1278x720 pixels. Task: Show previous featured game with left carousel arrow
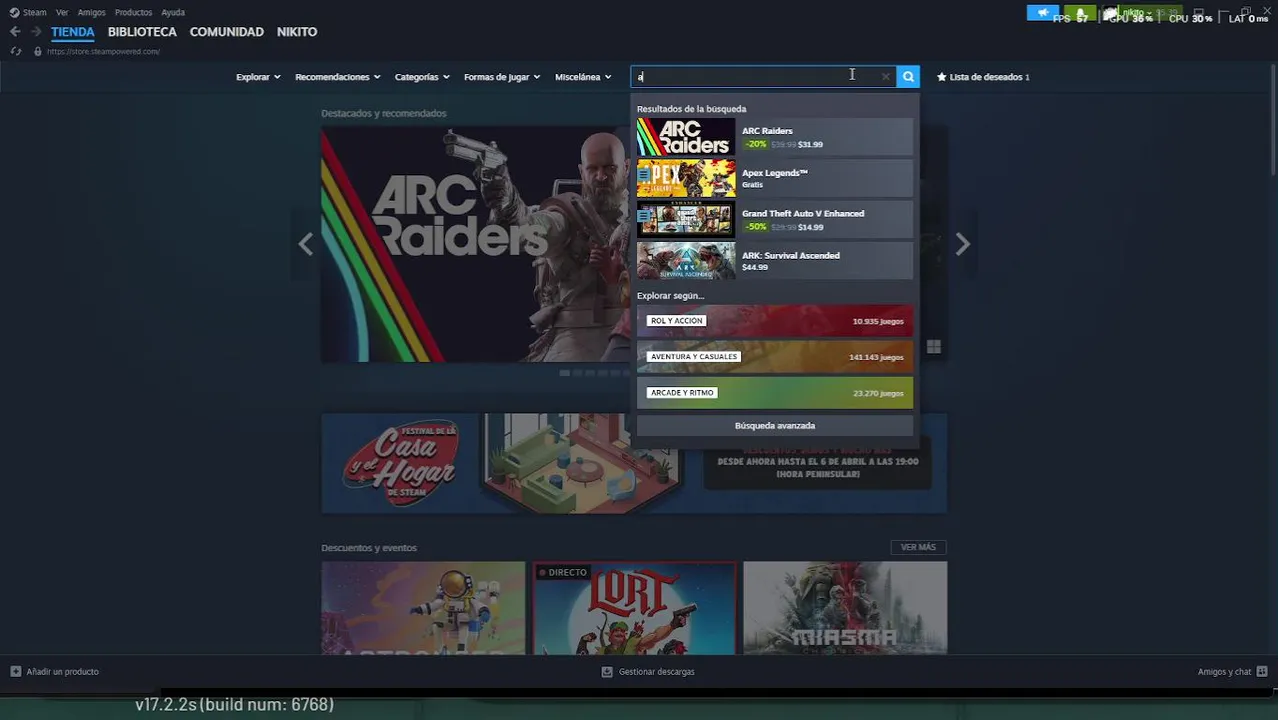(306, 244)
